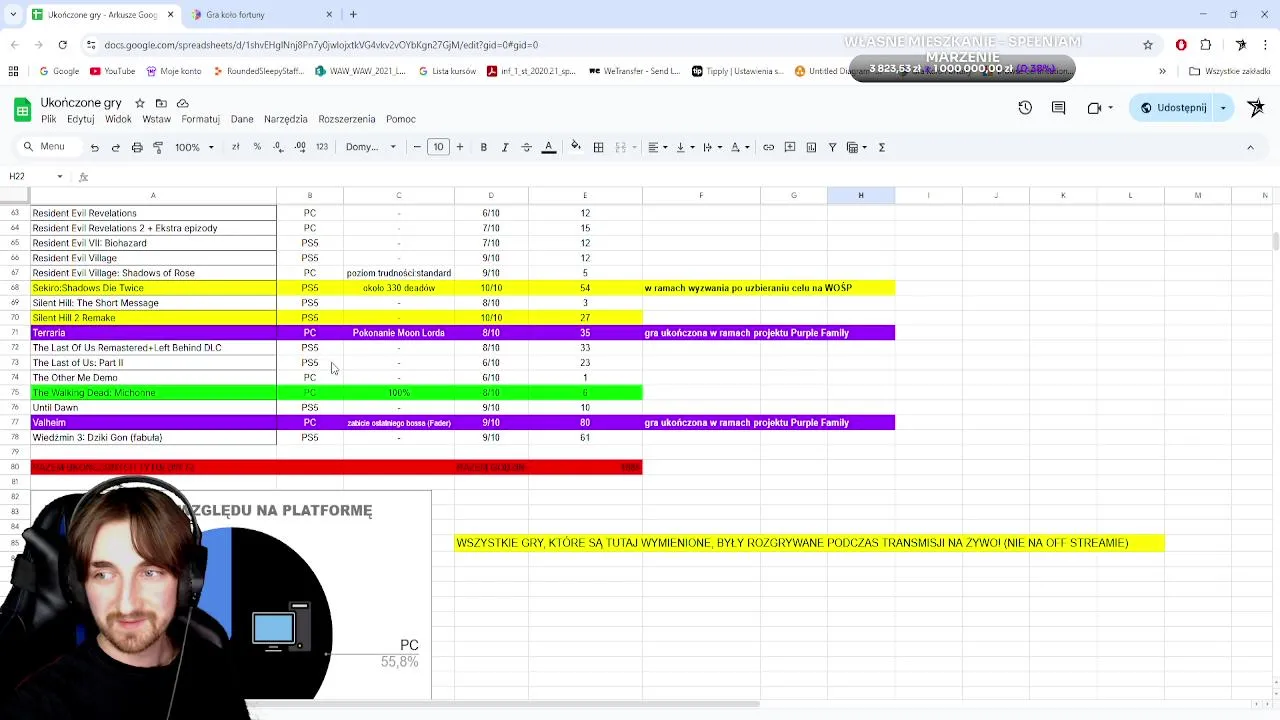Open the Plik menu

pyautogui.click(x=48, y=119)
